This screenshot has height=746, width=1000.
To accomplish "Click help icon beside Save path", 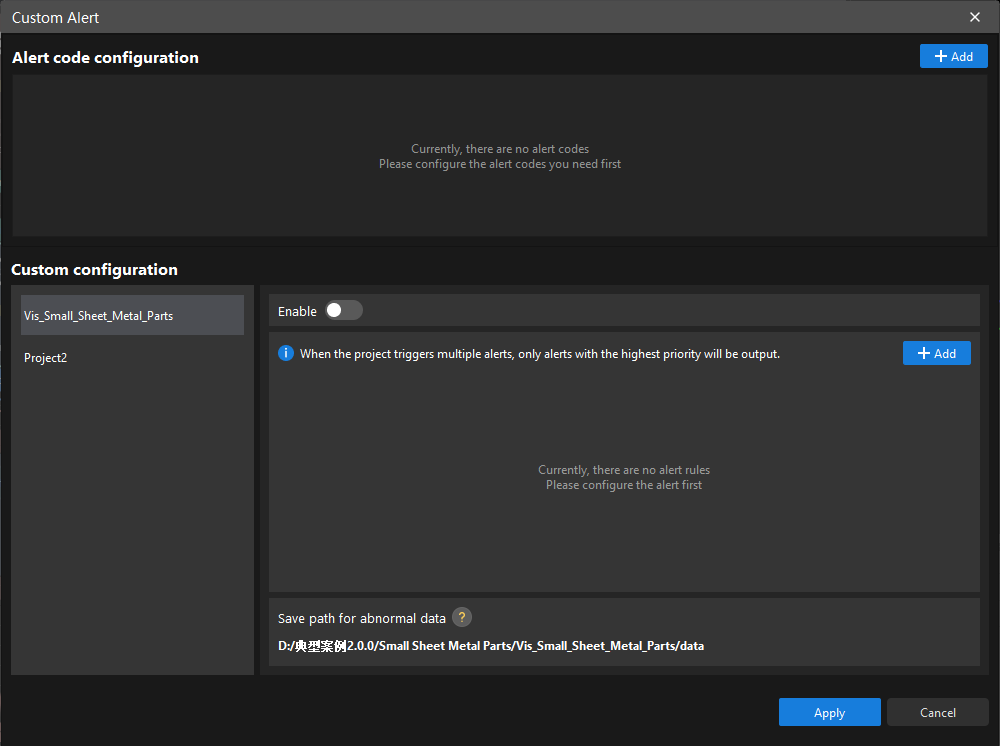I will coord(462,618).
